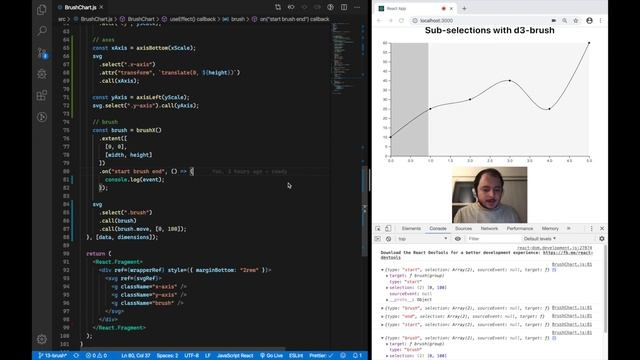Click the go back revision icon in editor toolbar
Screen dimensions: 640x360
[291, 7]
